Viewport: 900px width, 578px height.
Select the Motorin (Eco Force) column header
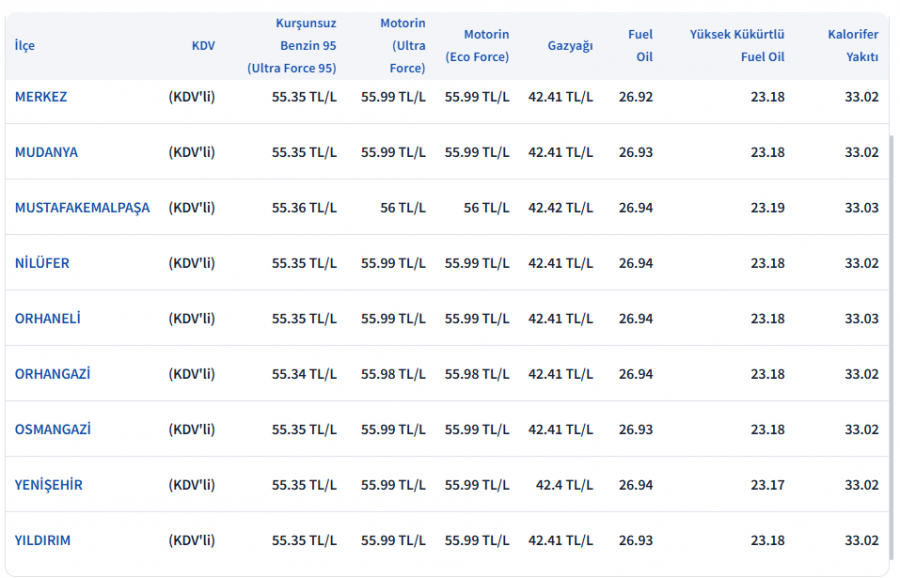[x=477, y=46]
